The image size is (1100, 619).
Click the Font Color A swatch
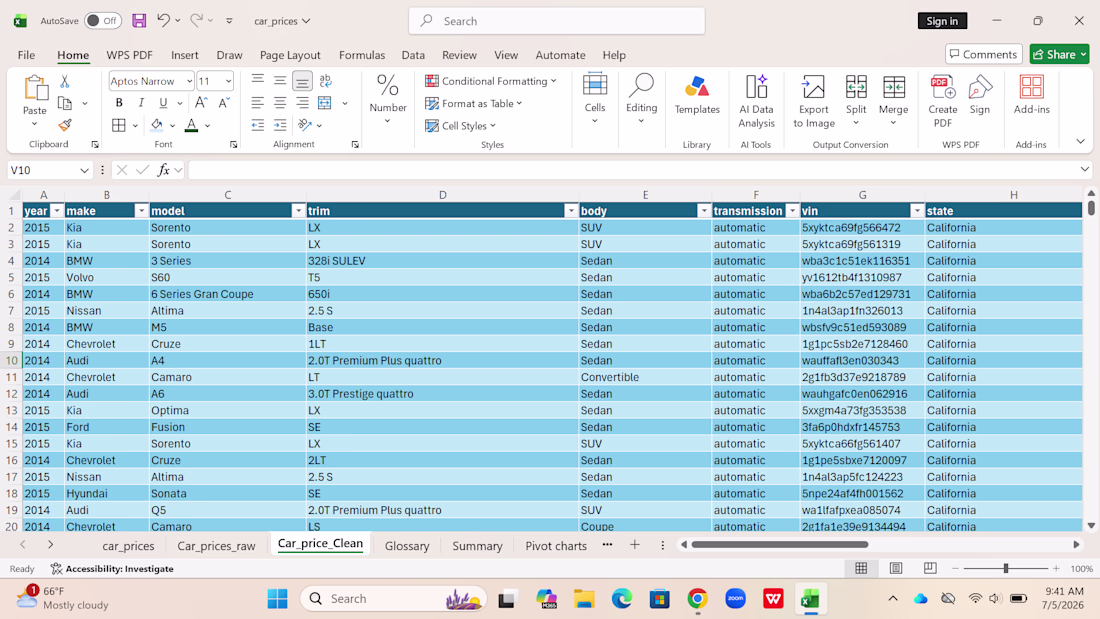(191, 125)
